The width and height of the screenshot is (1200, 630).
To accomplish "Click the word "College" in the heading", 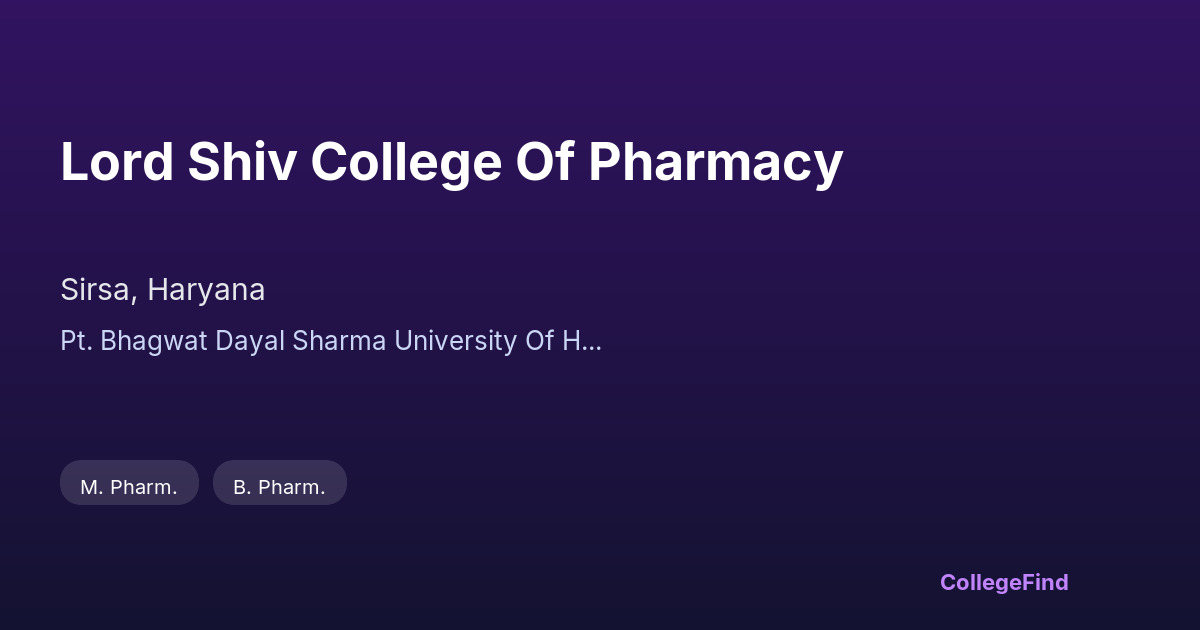I will 406,162.
